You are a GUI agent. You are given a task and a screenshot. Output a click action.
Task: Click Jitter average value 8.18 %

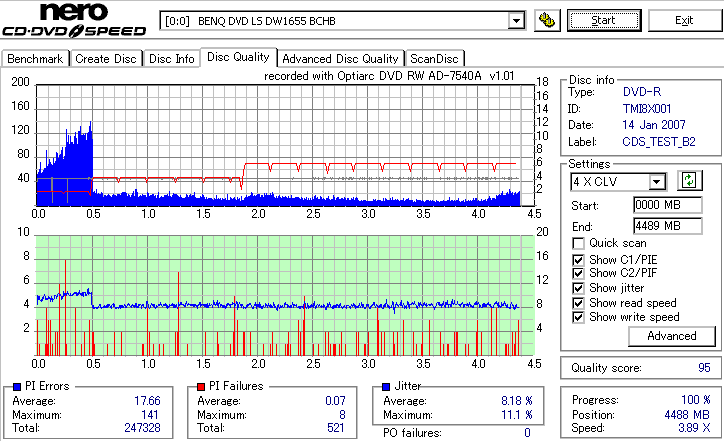[517, 401]
